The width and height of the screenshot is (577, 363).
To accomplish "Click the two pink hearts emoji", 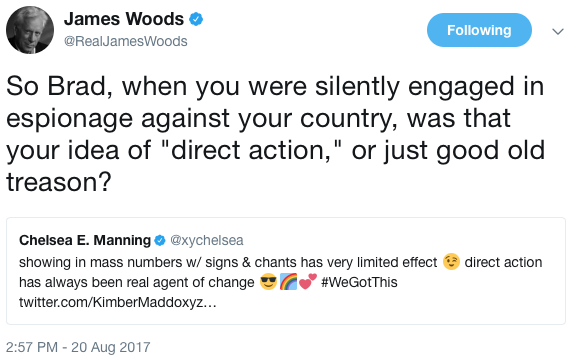I will pyautogui.click(x=308, y=282).
